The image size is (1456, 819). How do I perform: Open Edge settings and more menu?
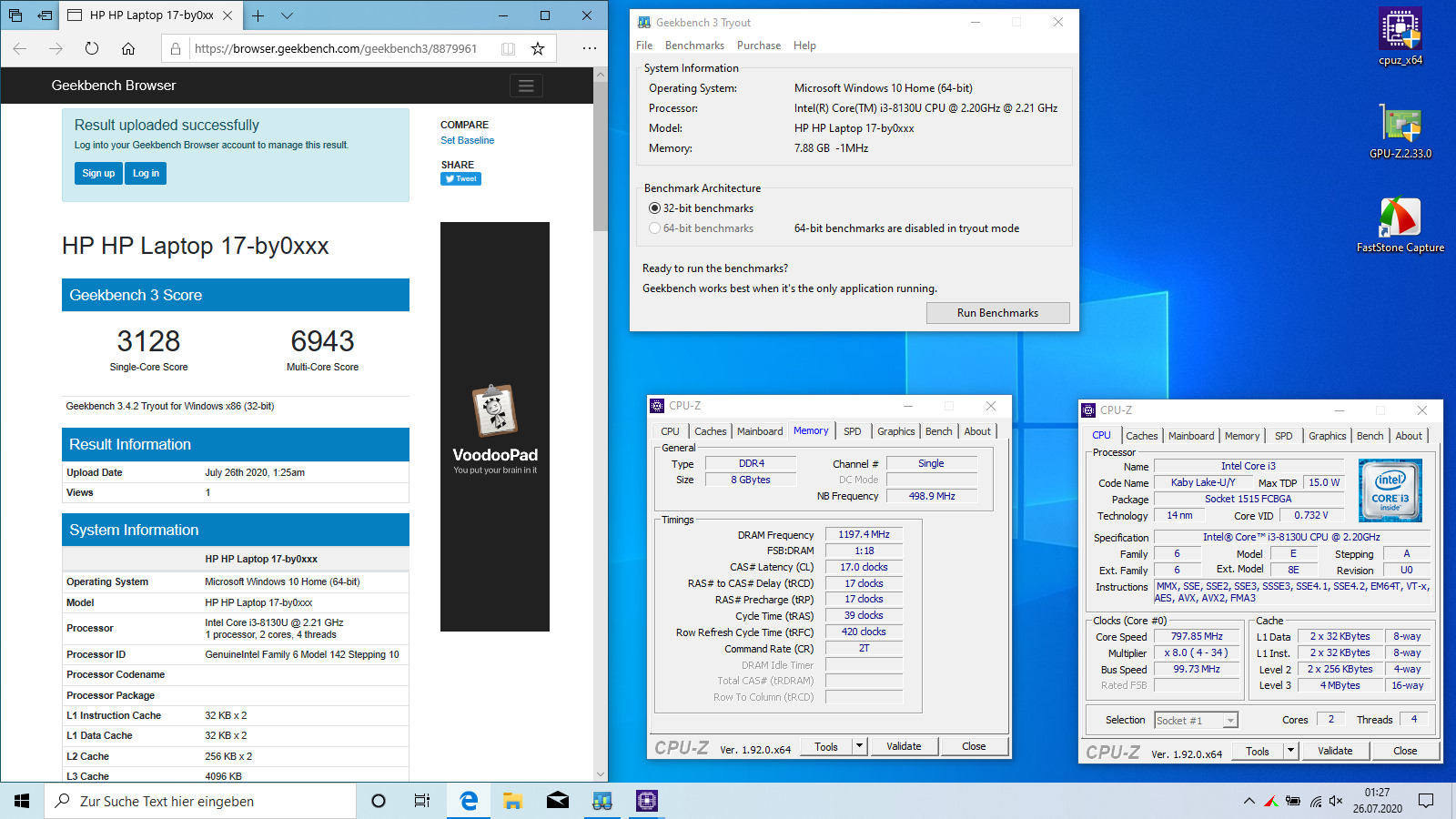point(590,48)
